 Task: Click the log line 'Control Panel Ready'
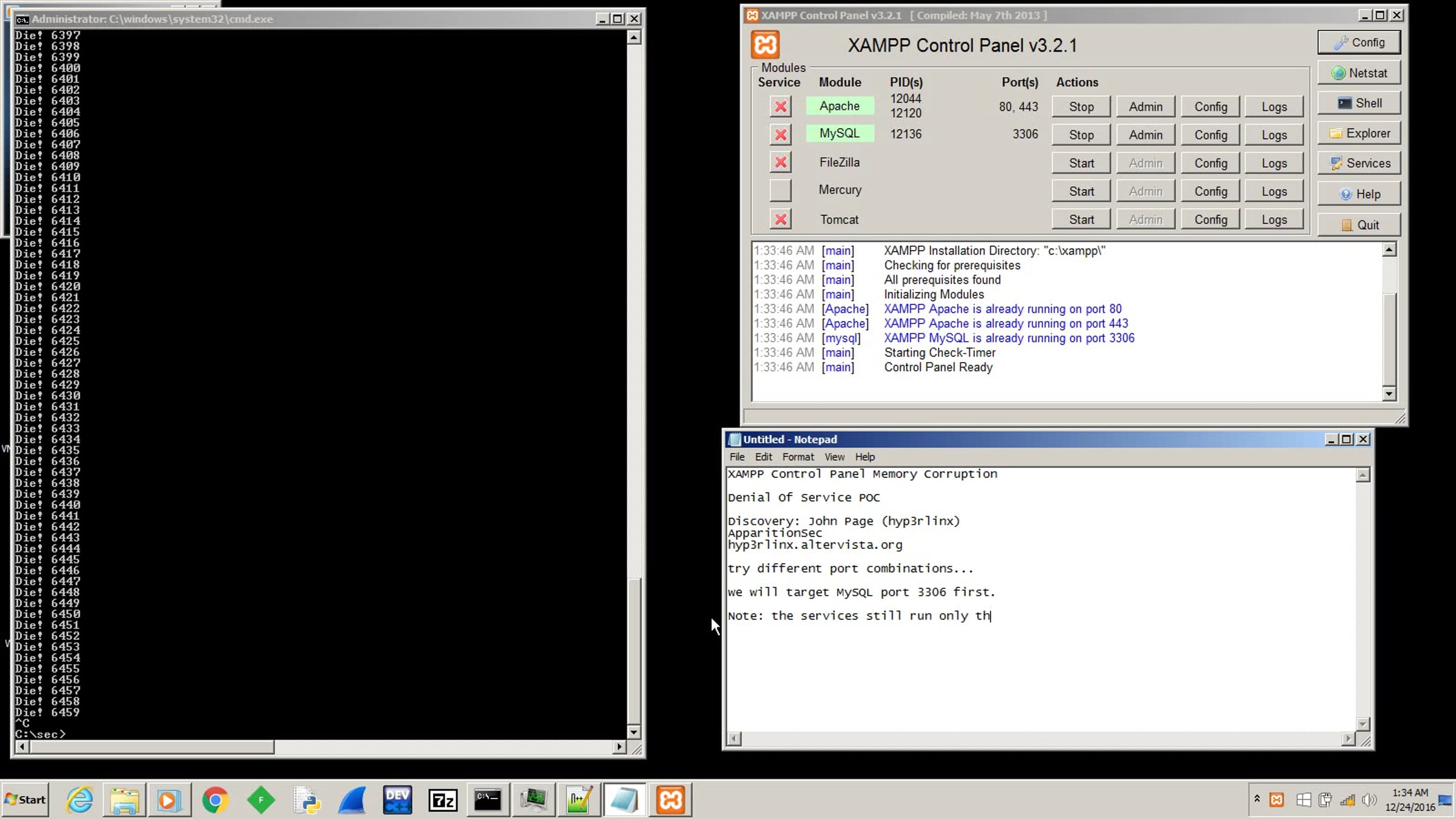[938, 367]
